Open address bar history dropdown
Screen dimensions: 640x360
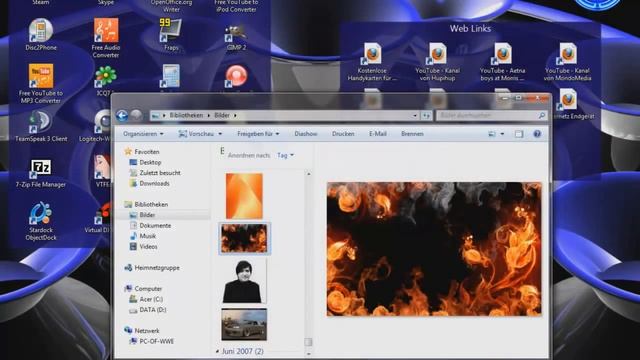click(415, 116)
